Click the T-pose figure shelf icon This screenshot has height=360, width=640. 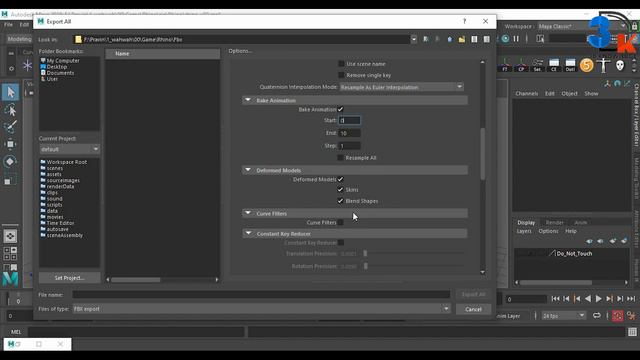point(603,65)
